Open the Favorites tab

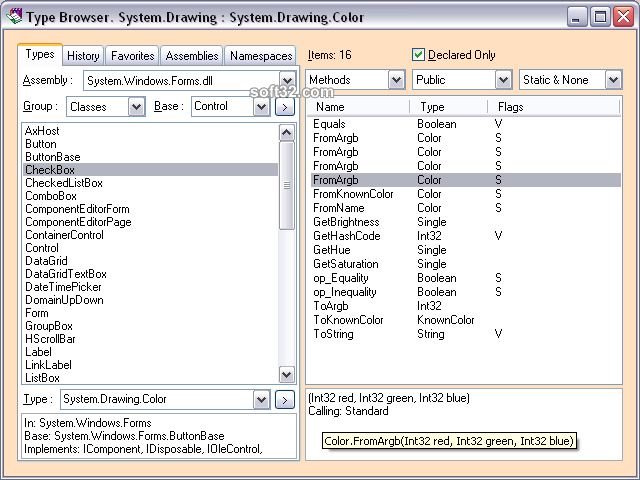point(133,56)
